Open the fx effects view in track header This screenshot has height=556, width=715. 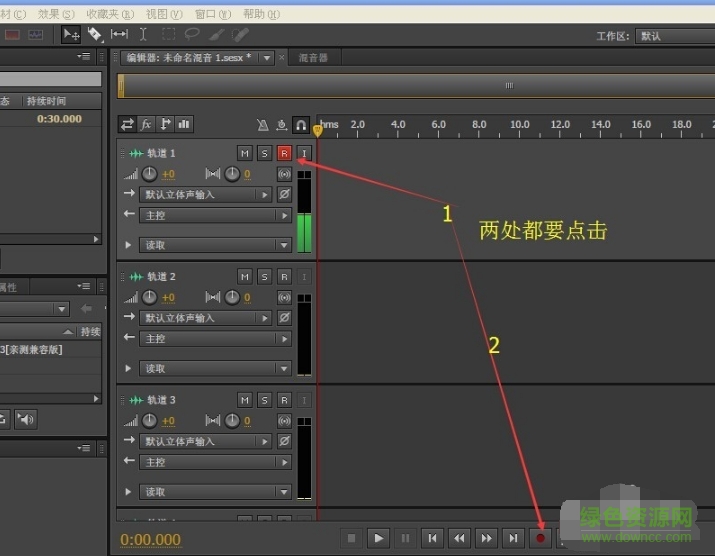pyautogui.click(x=146, y=125)
